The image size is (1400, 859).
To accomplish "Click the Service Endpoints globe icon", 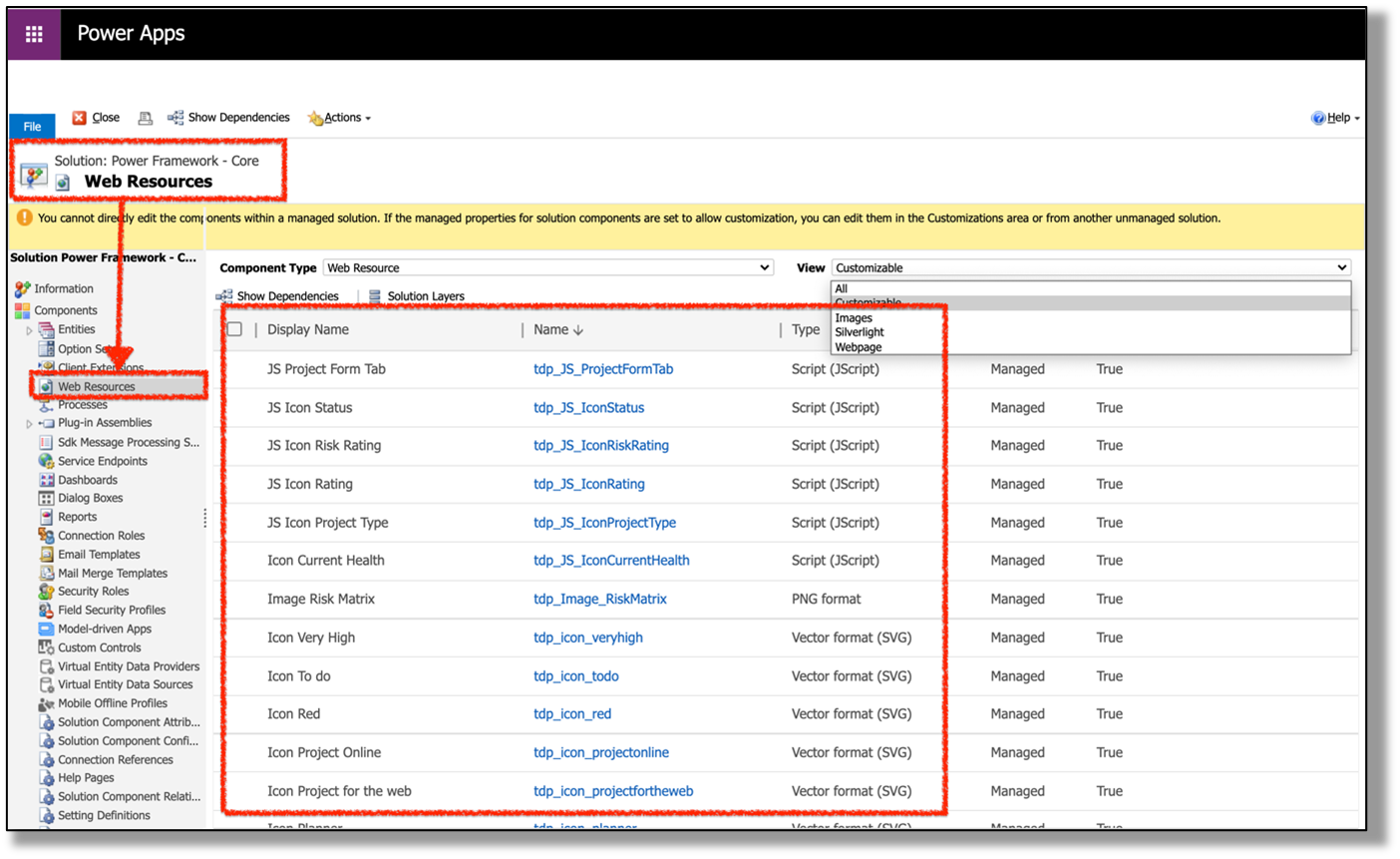I will (x=46, y=461).
